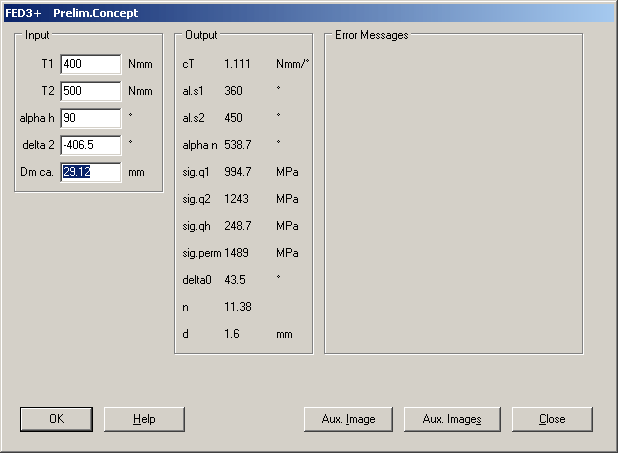
Task: Open Help for this dialog
Action: (x=144, y=419)
